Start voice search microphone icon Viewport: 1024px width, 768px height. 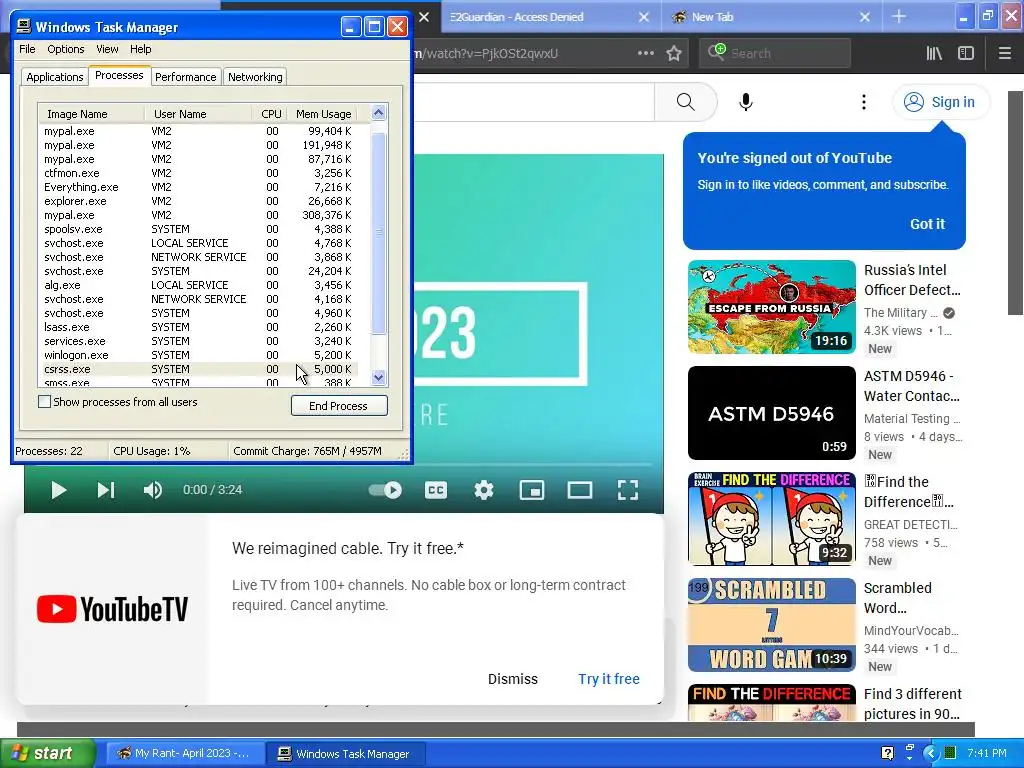click(x=746, y=102)
